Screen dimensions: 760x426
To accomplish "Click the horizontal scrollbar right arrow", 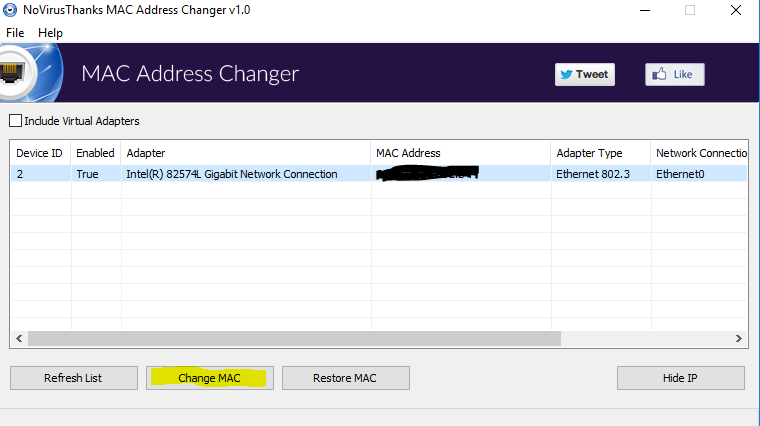I will [x=738, y=338].
